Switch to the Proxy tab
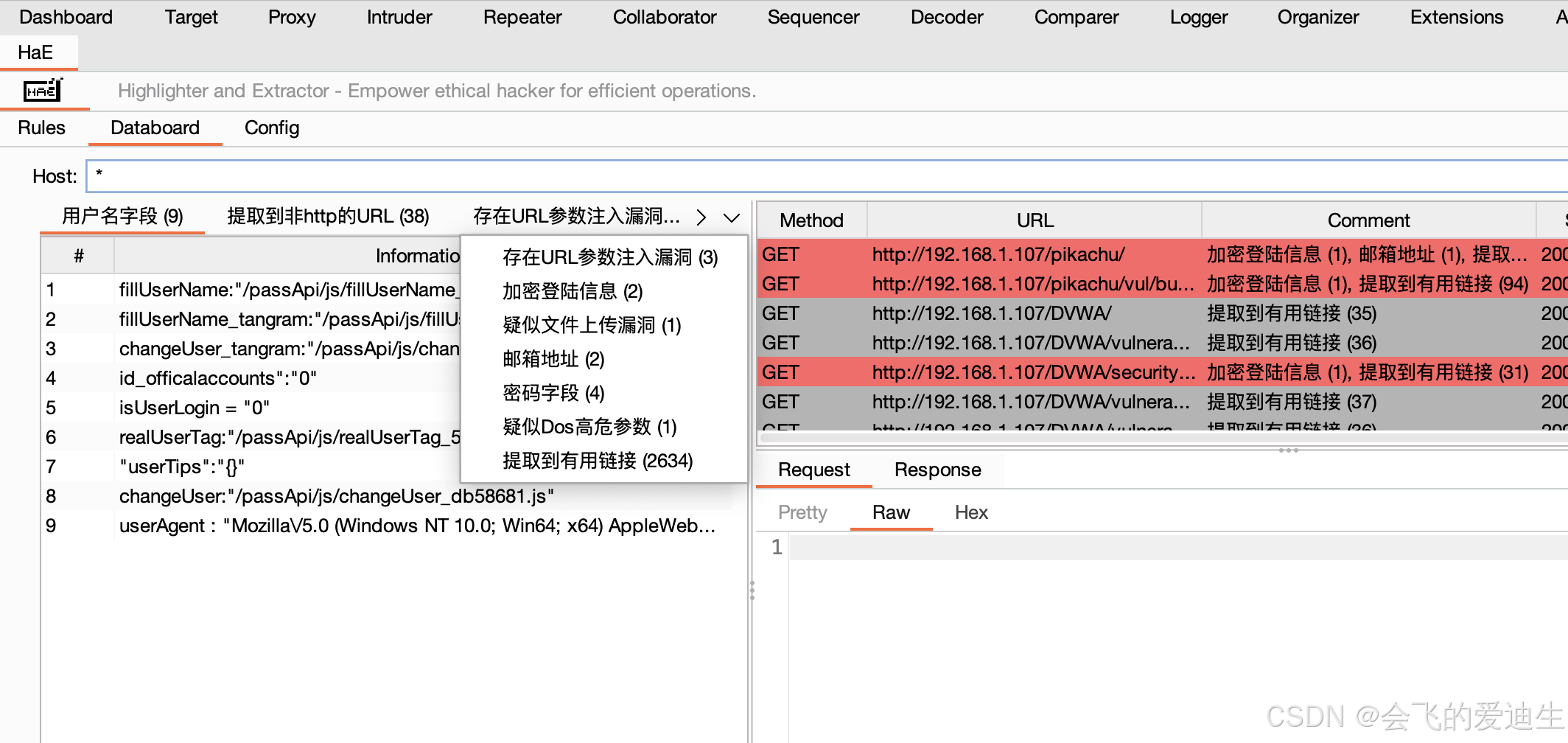This screenshot has width=1568, height=743. 292,17
